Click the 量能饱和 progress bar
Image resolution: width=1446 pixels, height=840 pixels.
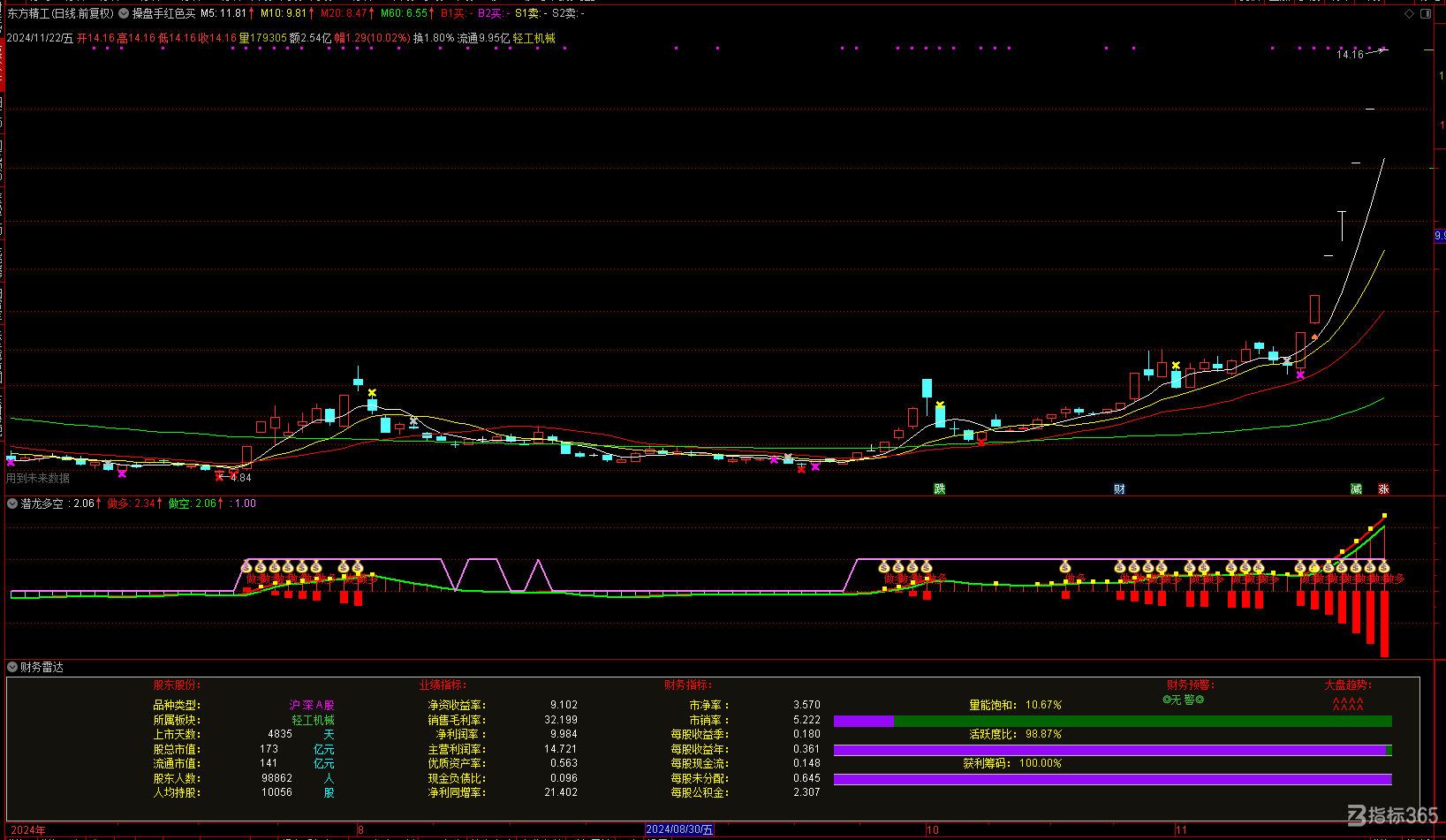pos(1113,722)
